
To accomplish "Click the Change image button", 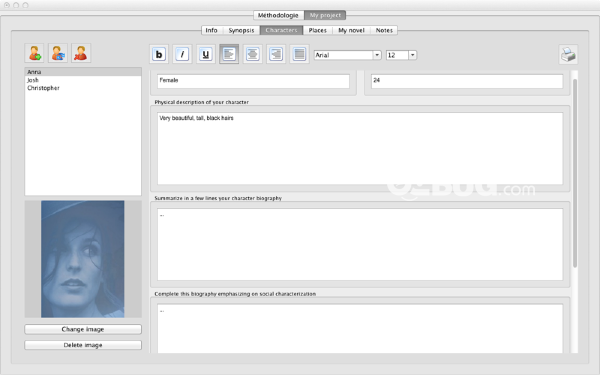I will coord(83,329).
